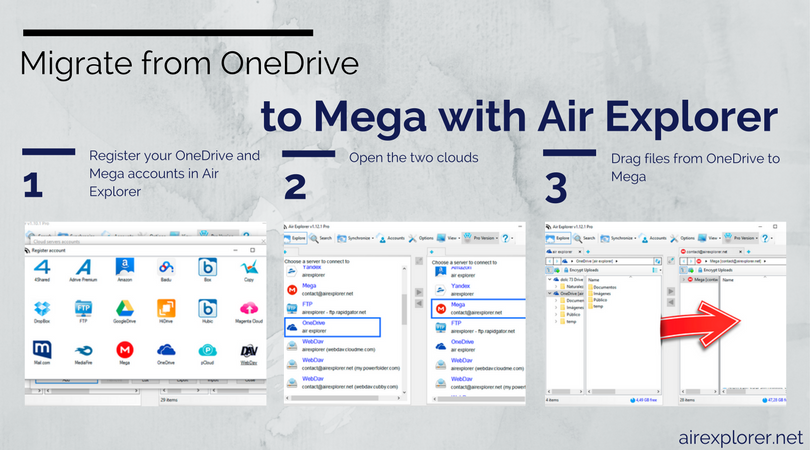
Task: Choose the Adrive Premium service icon
Action: coord(83,268)
